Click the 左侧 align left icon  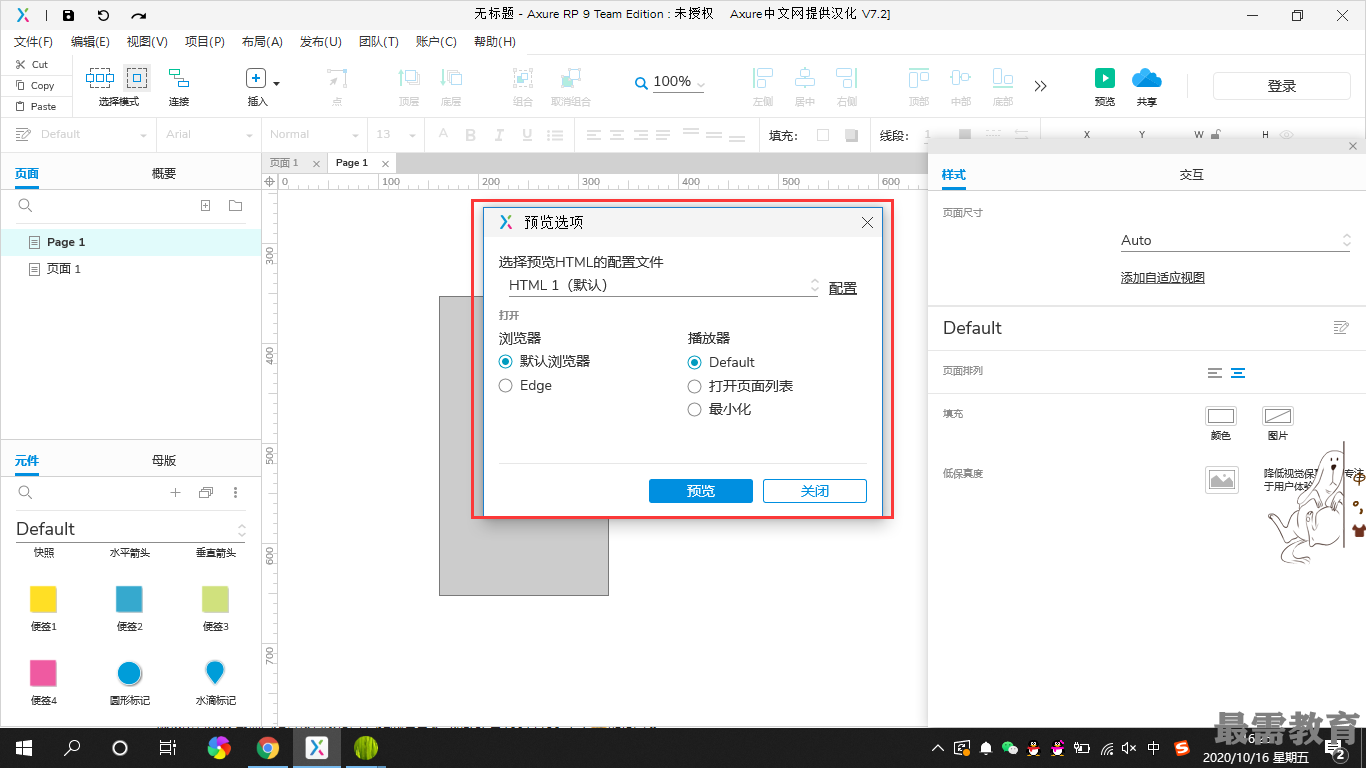[763, 78]
